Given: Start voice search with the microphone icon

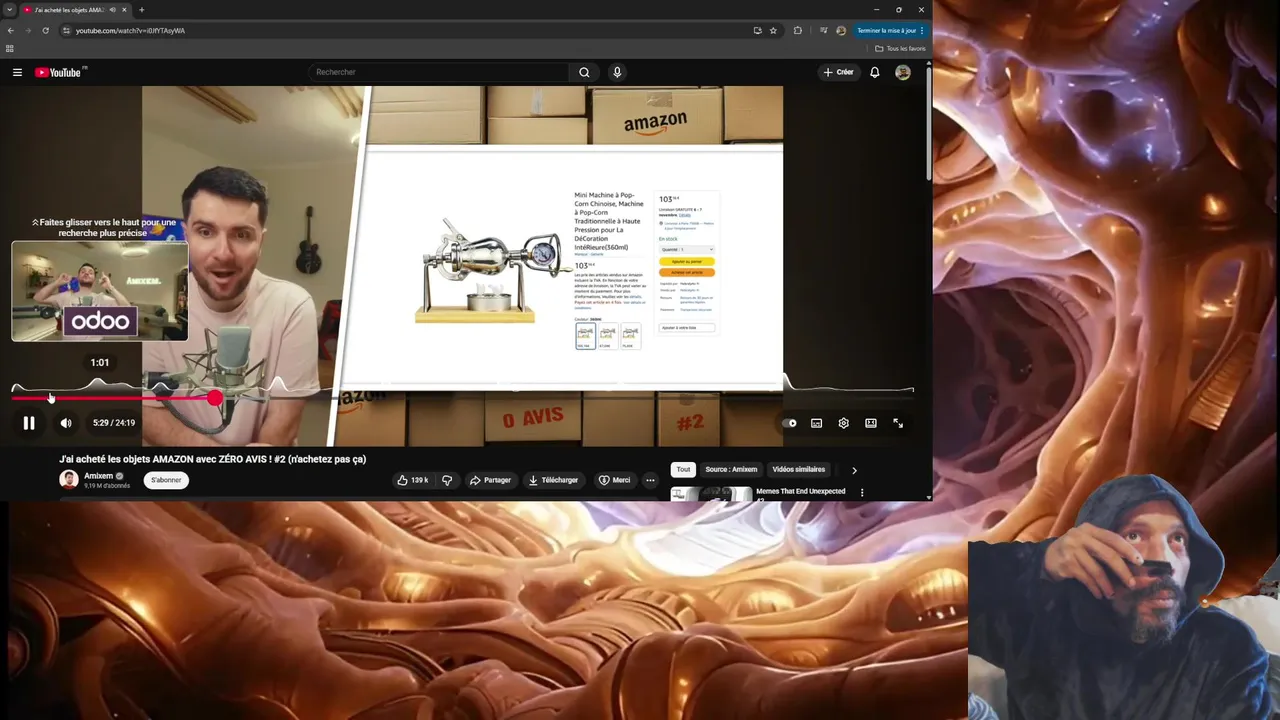Looking at the screenshot, I should pos(617,72).
